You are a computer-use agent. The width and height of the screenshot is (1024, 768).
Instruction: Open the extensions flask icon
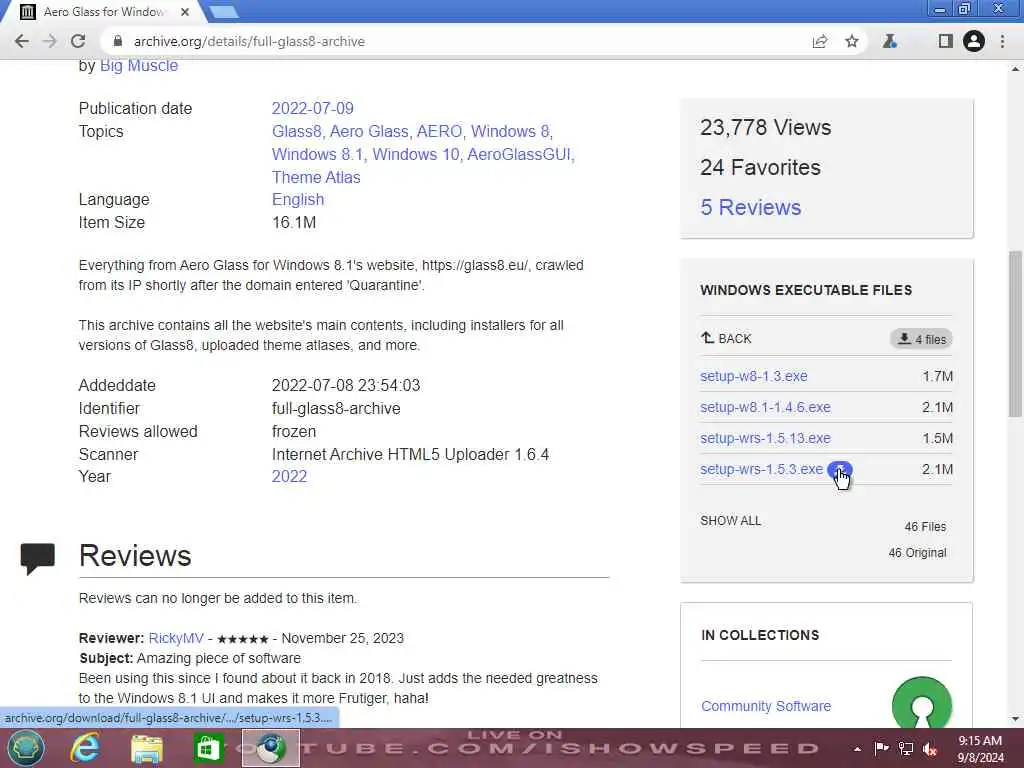coord(889,42)
